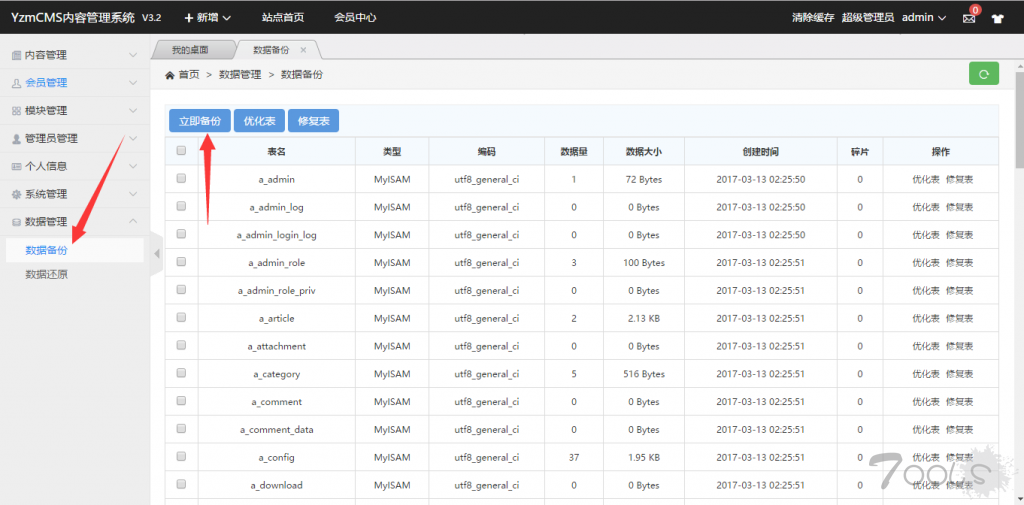The width and height of the screenshot is (1024, 505).
Task: Click the 管理员管理 person icon
Action: tap(16, 138)
